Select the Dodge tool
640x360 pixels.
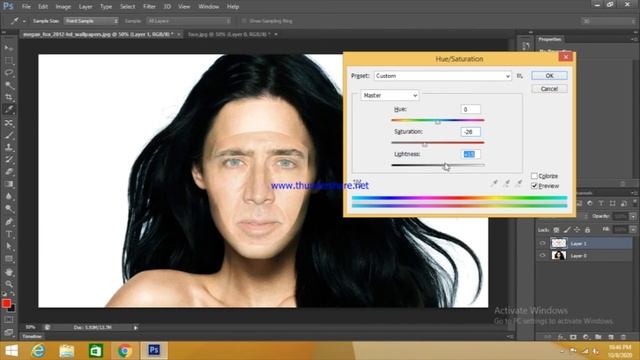coord(9,209)
